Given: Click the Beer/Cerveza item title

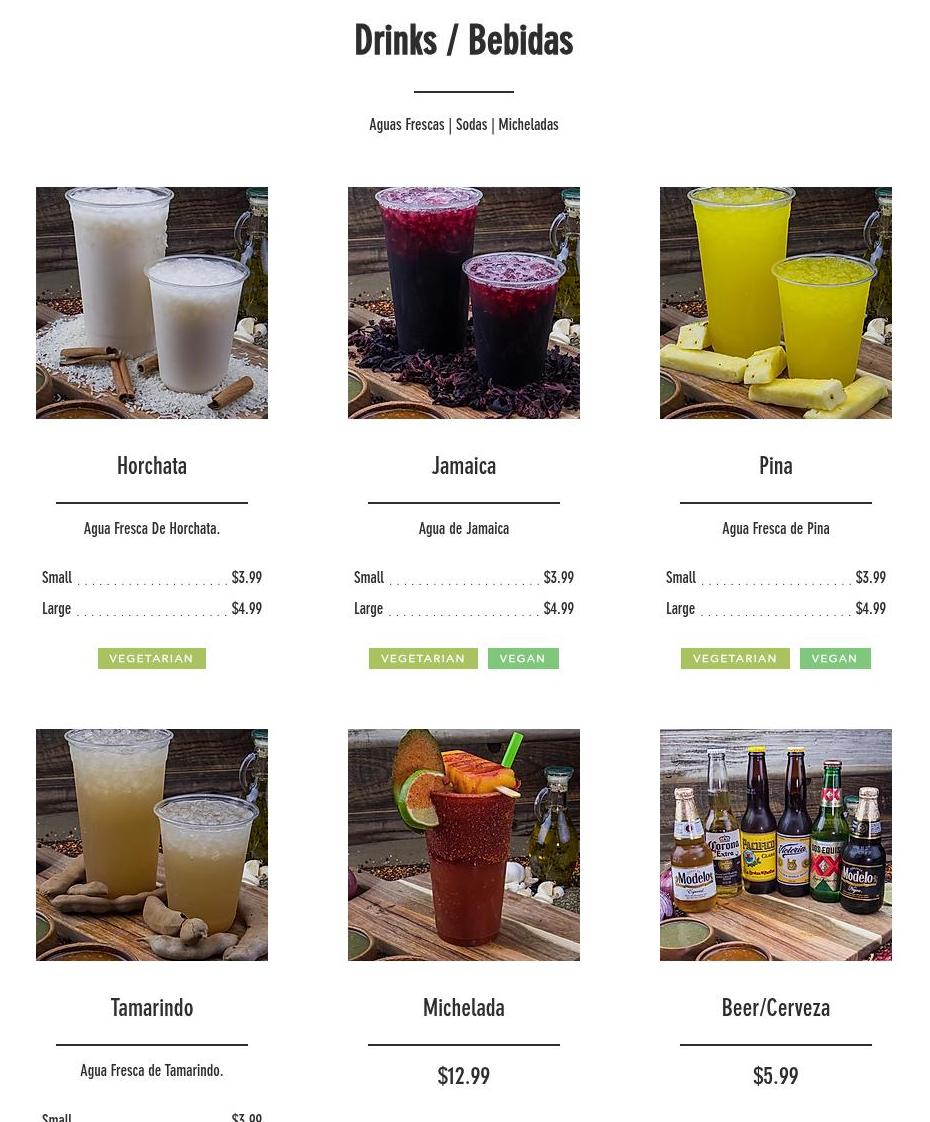Looking at the screenshot, I should pyautogui.click(x=775, y=1008).
